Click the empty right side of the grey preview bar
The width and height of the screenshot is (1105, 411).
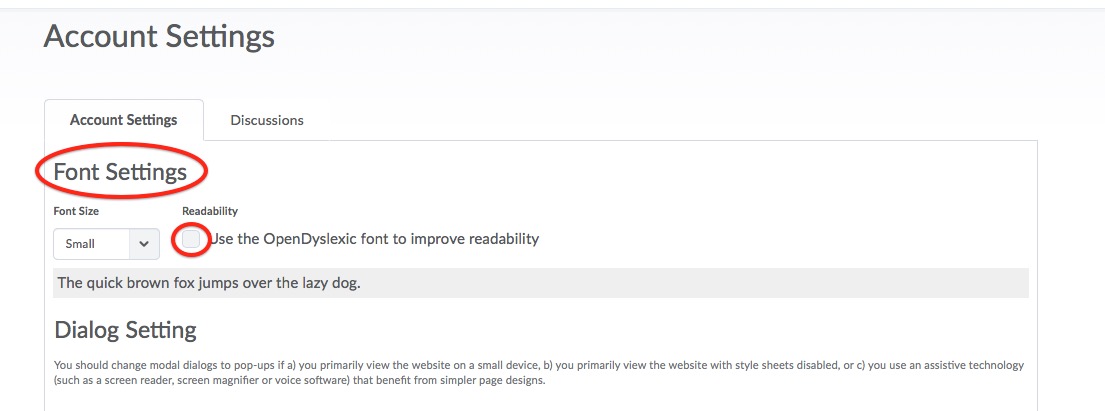(x=800, y=283)
